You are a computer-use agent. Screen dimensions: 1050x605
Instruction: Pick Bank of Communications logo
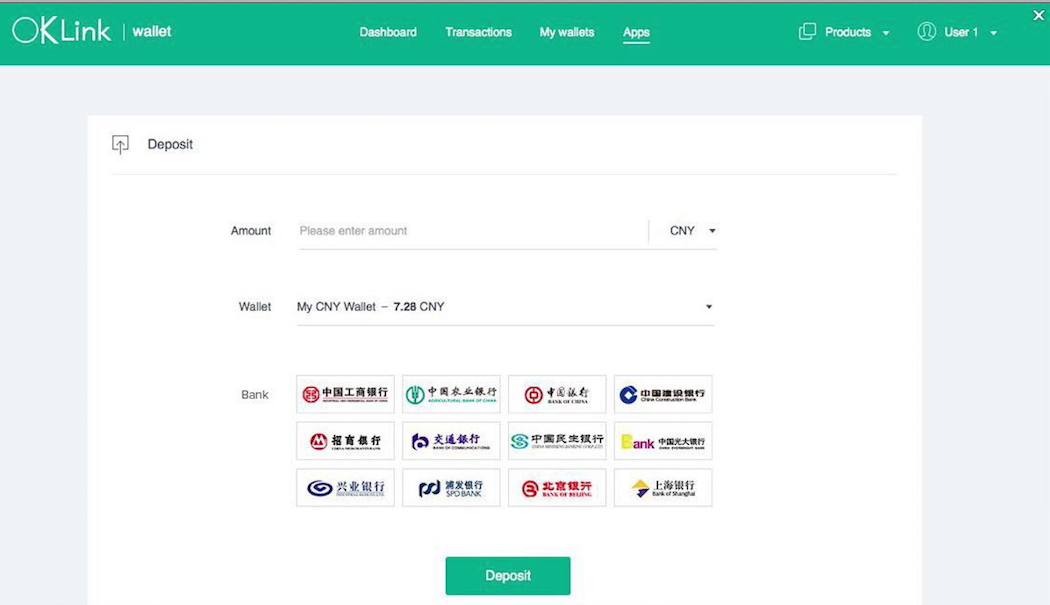coord(451,441)
